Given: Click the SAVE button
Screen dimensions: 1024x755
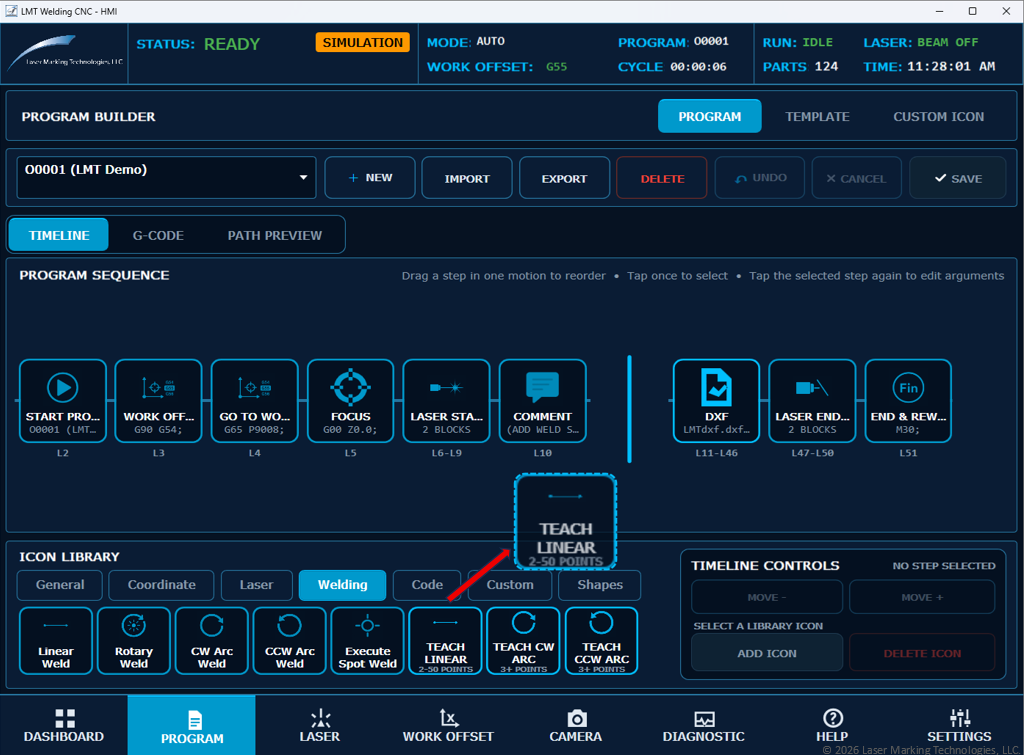Looking at the screenshot, I should [958, 178].
